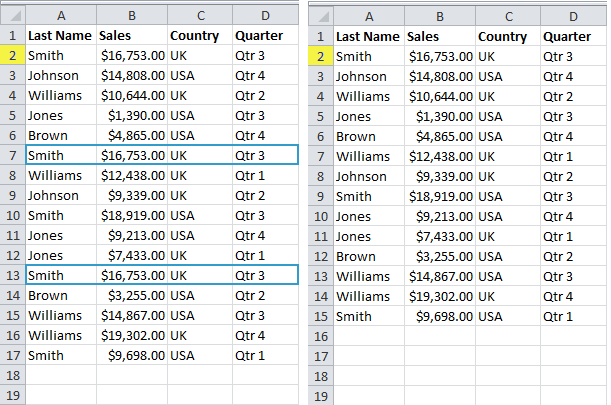Click select-all corner of left spreadsheet
Viewport: 611px width, 405px height.
[13, 16]
